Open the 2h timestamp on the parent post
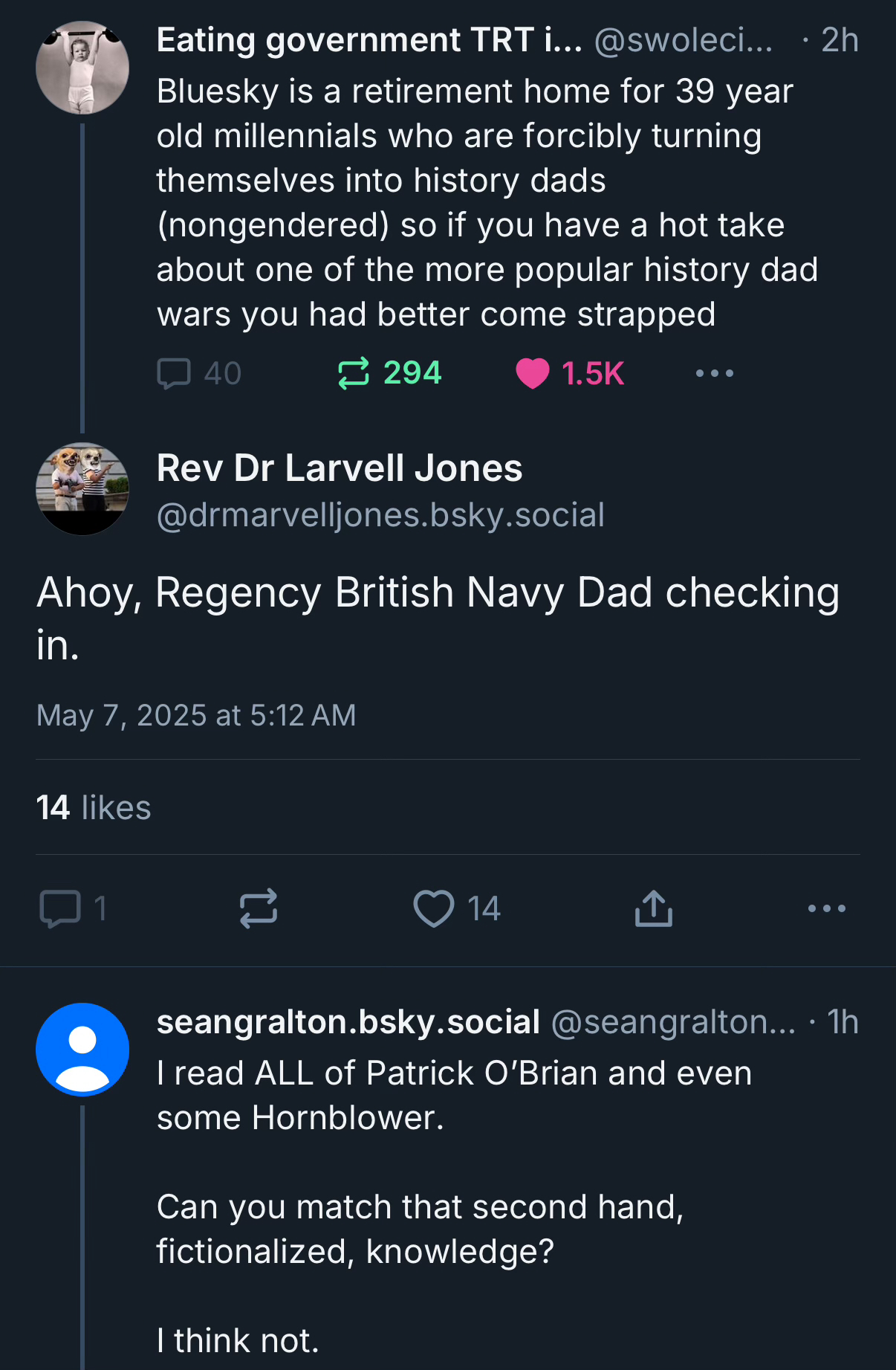896x1370 pixels. (x=840, y=40)
